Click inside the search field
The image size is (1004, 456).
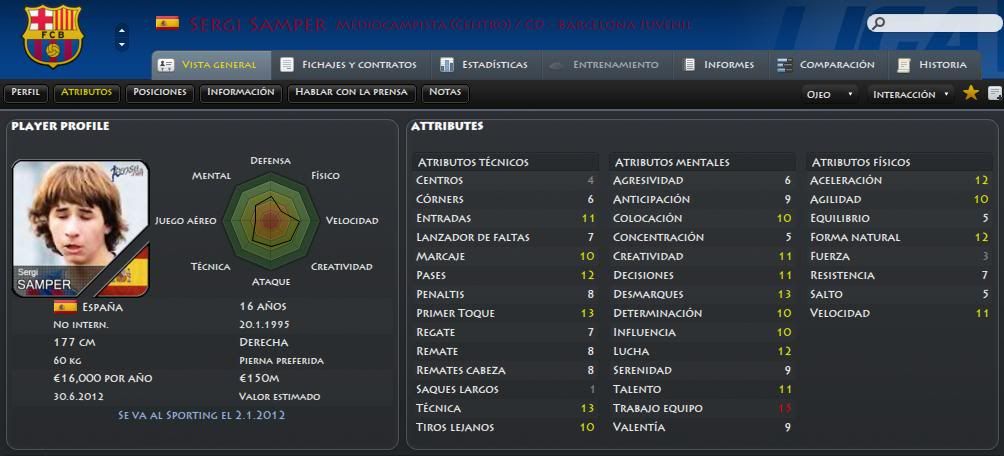click(x=943, y=24)
